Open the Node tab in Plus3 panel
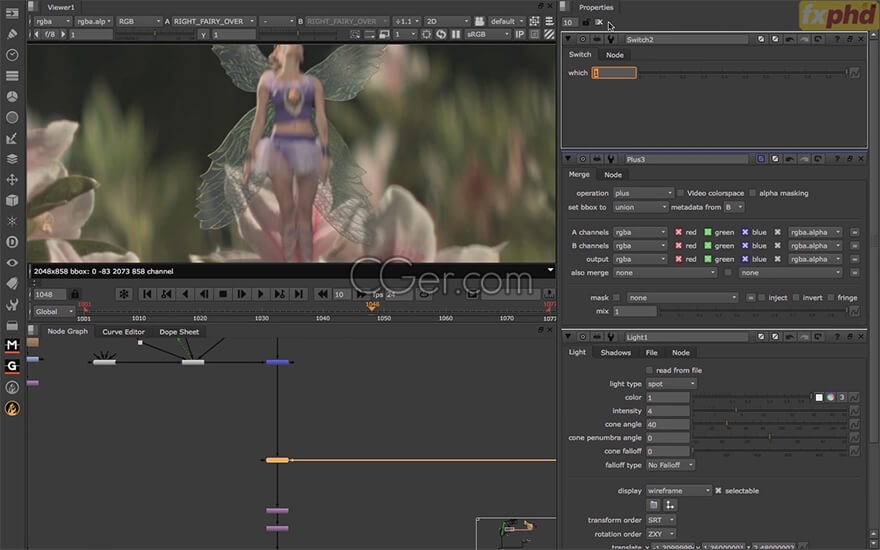Image resolution: width=880 pixels, height=550 pixels. coord(613,175)
